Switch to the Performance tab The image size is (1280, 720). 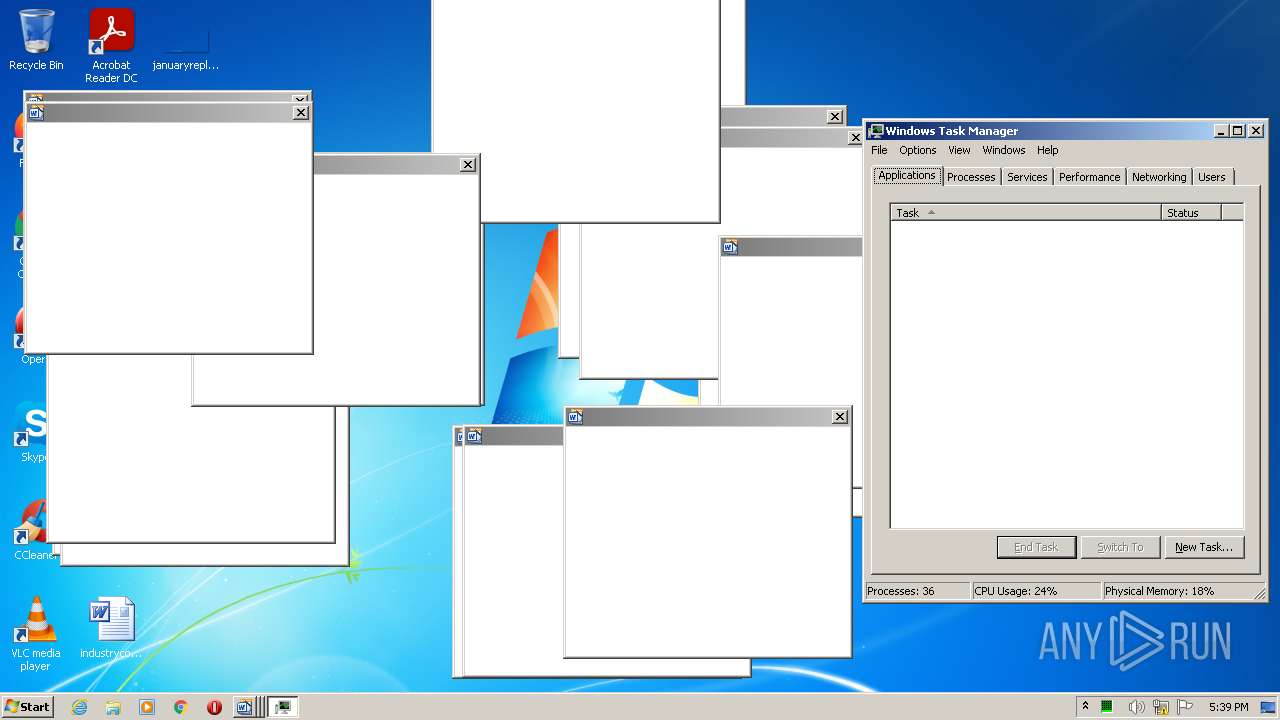[1089, 177]
